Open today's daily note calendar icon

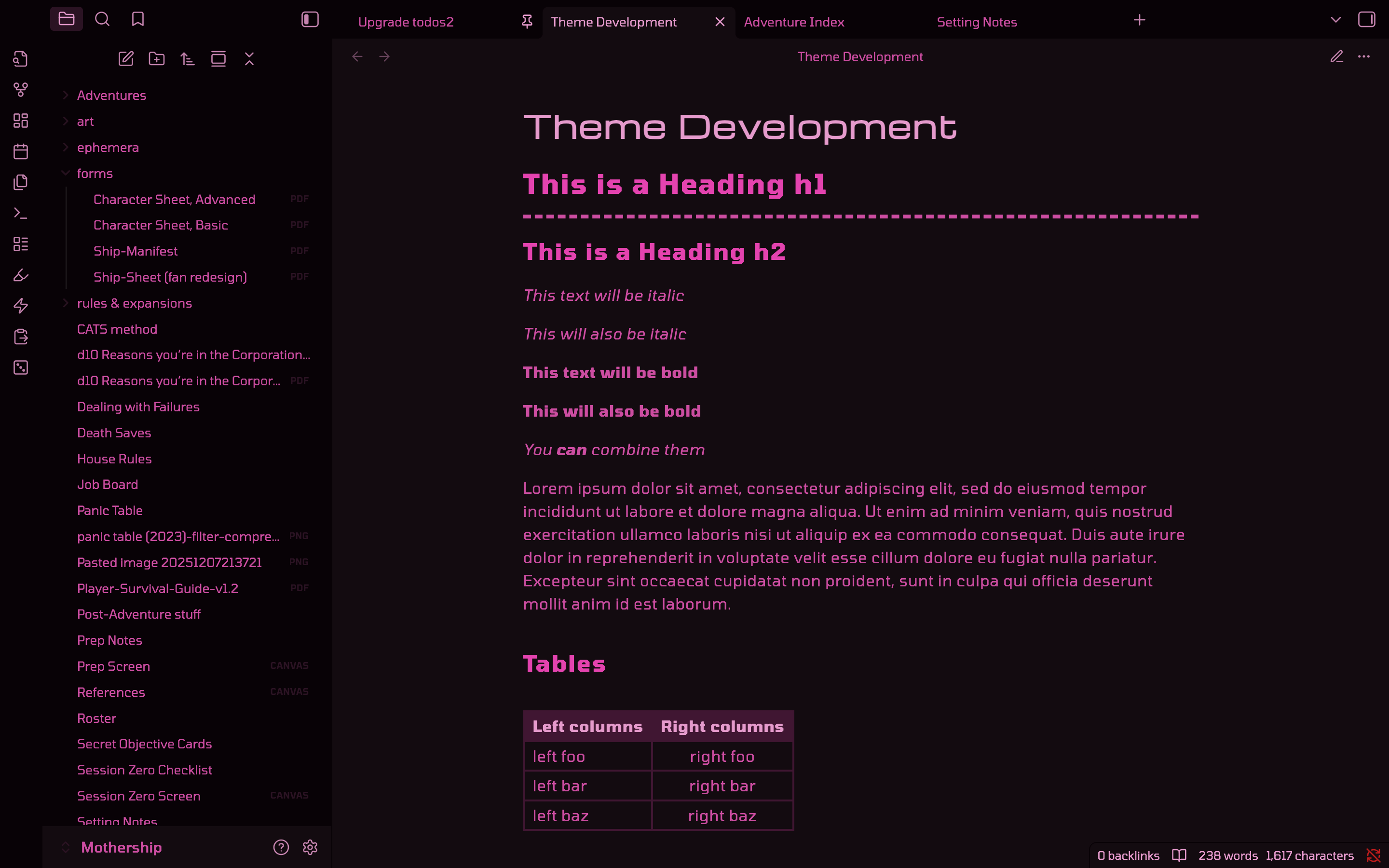tap(21, 151)
